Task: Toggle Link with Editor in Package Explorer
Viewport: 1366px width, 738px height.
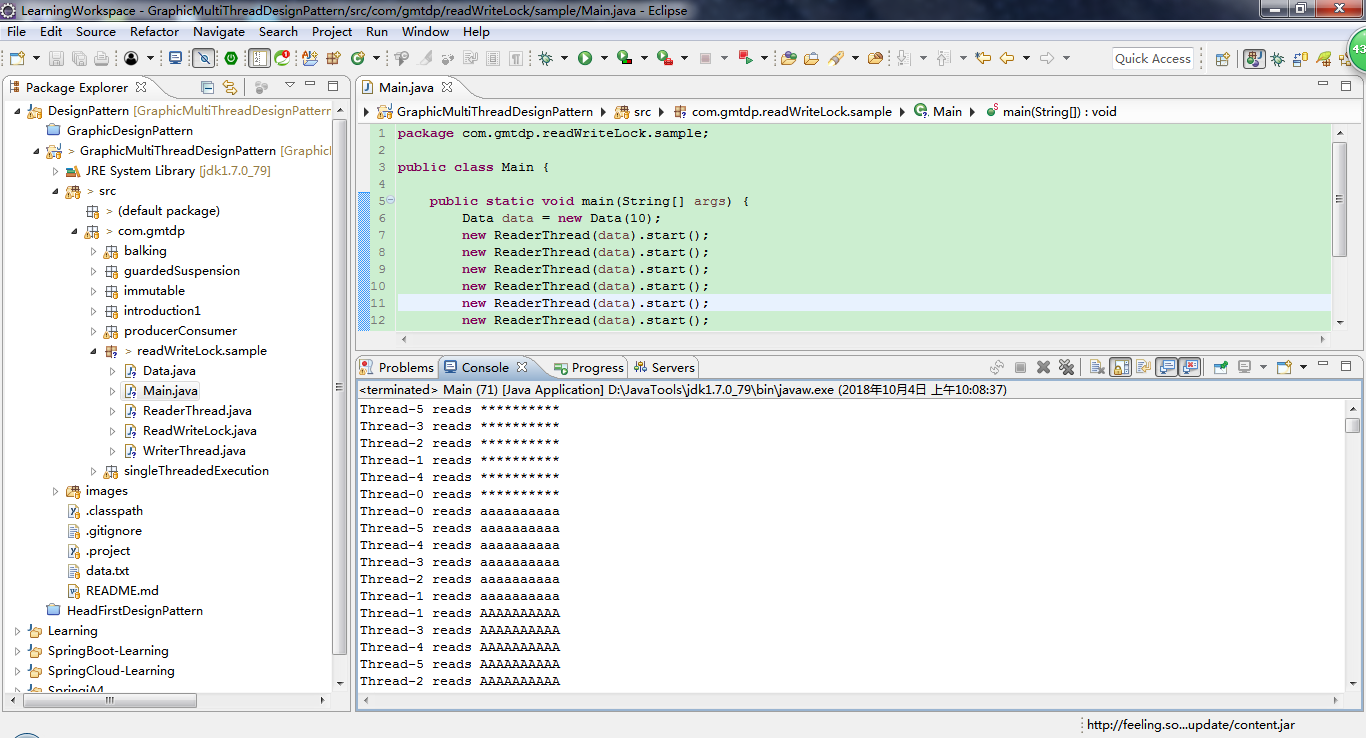Action: click(x=230, y=87)
